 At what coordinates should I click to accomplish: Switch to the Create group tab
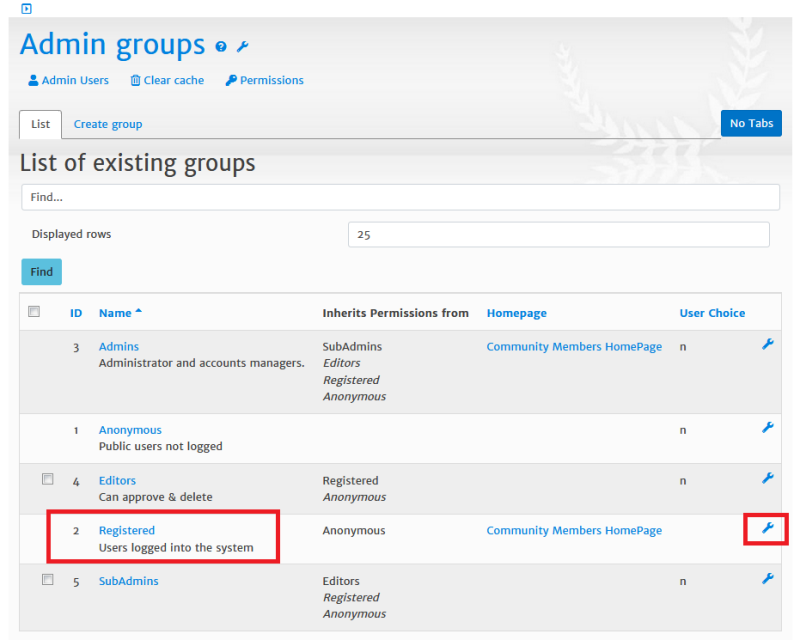pos(108,125)
